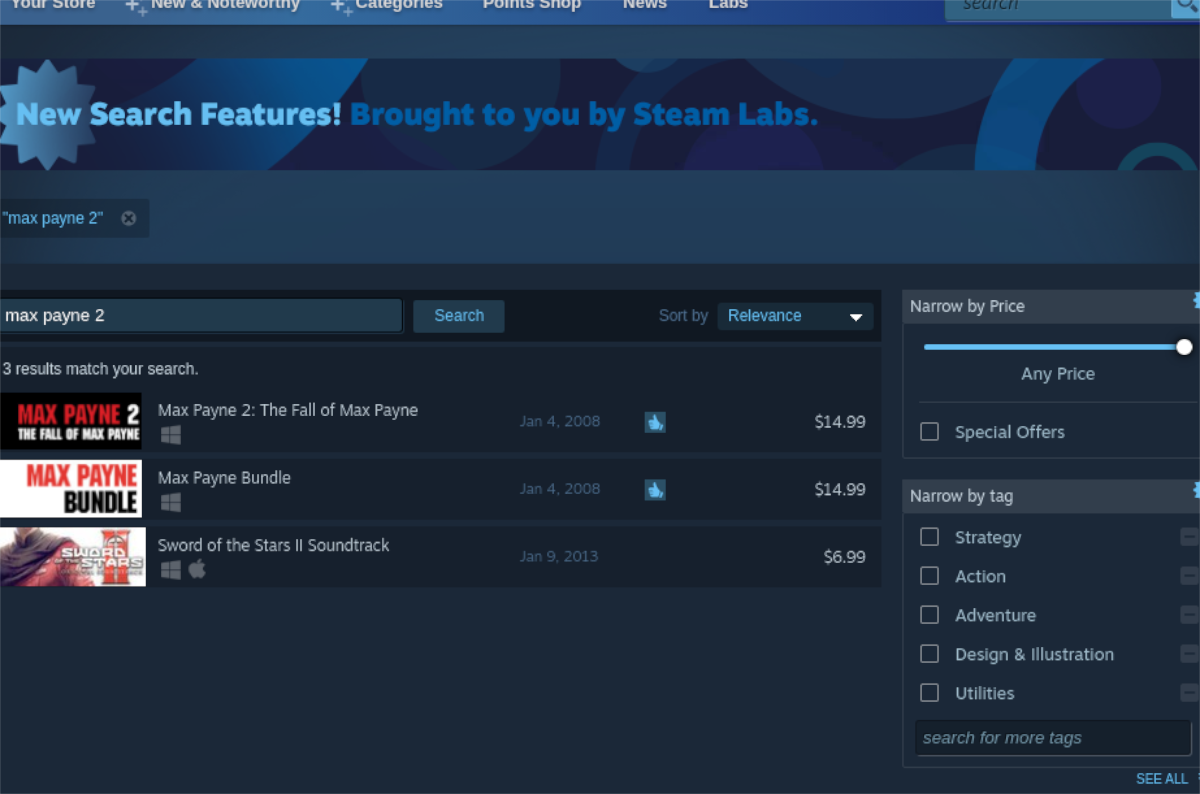Open Max Payne 2: The Fall of Max Payne
The width and height of the screenshot is (1200, 794).
[440, 421]
